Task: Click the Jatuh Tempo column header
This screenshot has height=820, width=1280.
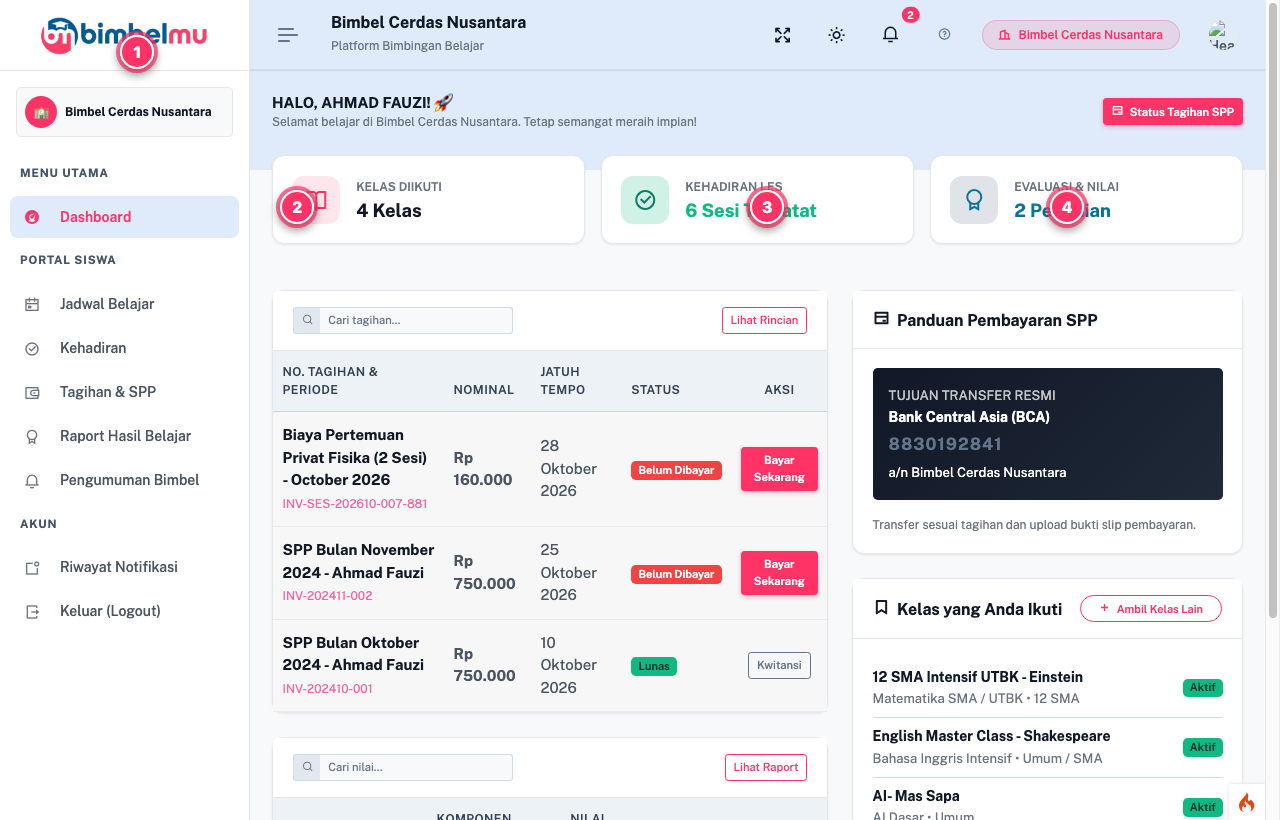Action: [563, 381]
